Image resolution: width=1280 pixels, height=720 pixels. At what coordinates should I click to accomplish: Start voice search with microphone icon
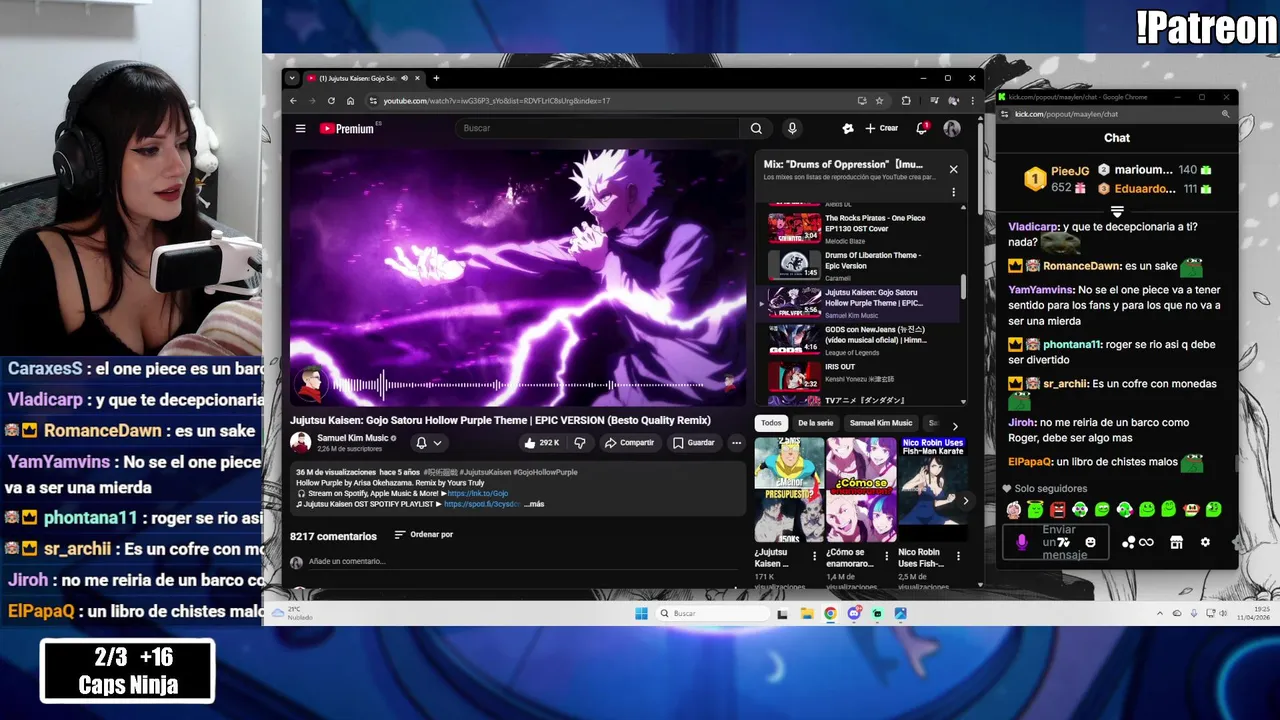(792, 128)
